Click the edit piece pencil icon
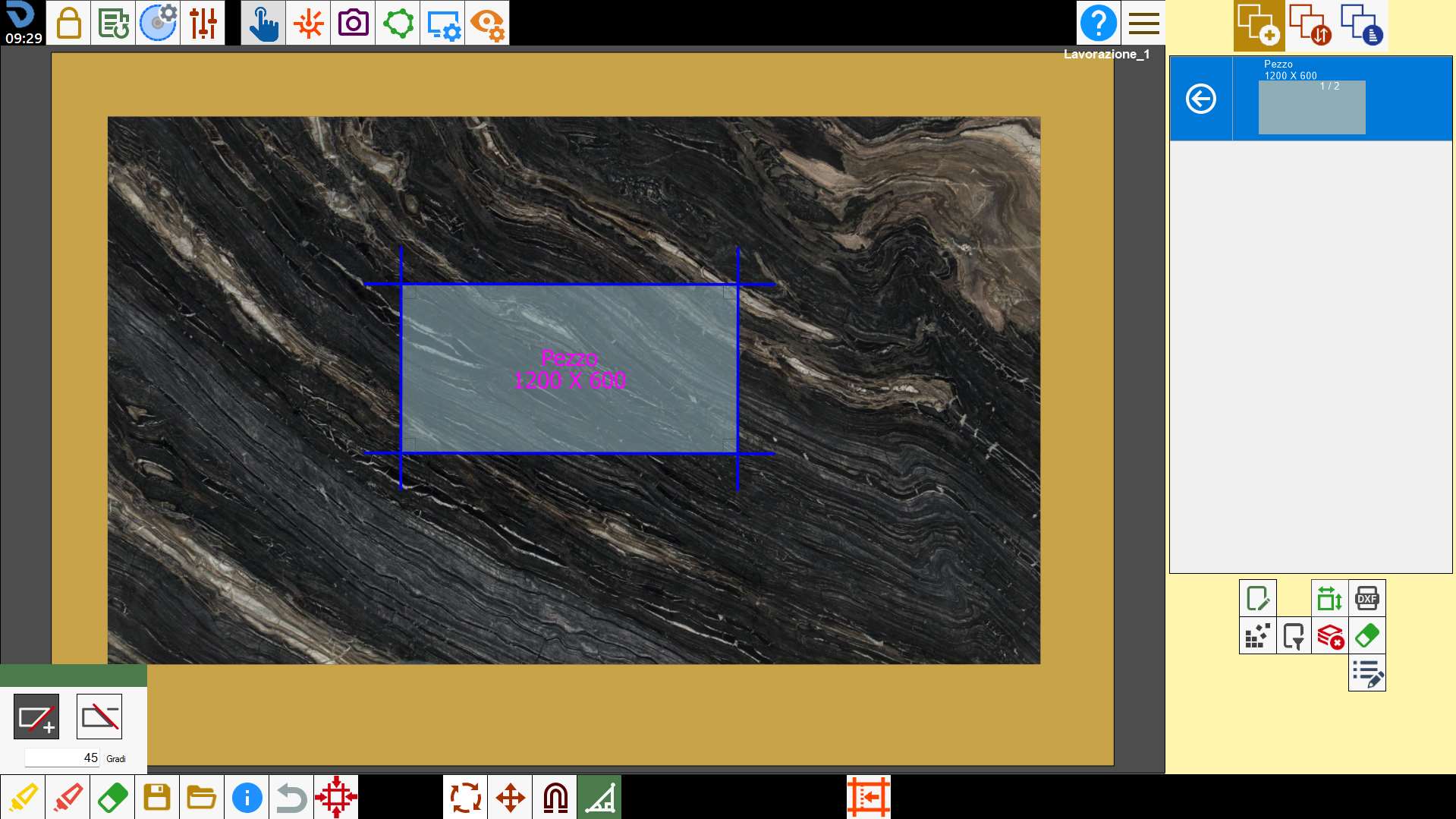Screen dimensions: 1456x819 point(1257,598)
